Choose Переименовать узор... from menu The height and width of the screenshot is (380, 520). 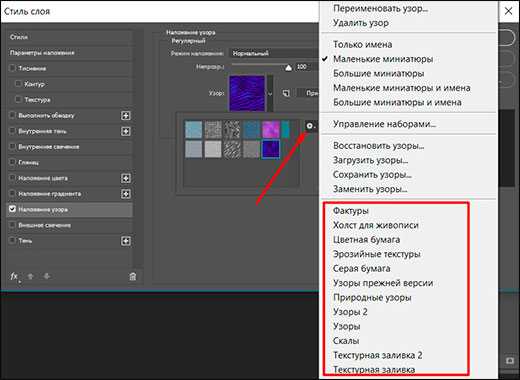[380, 8]
